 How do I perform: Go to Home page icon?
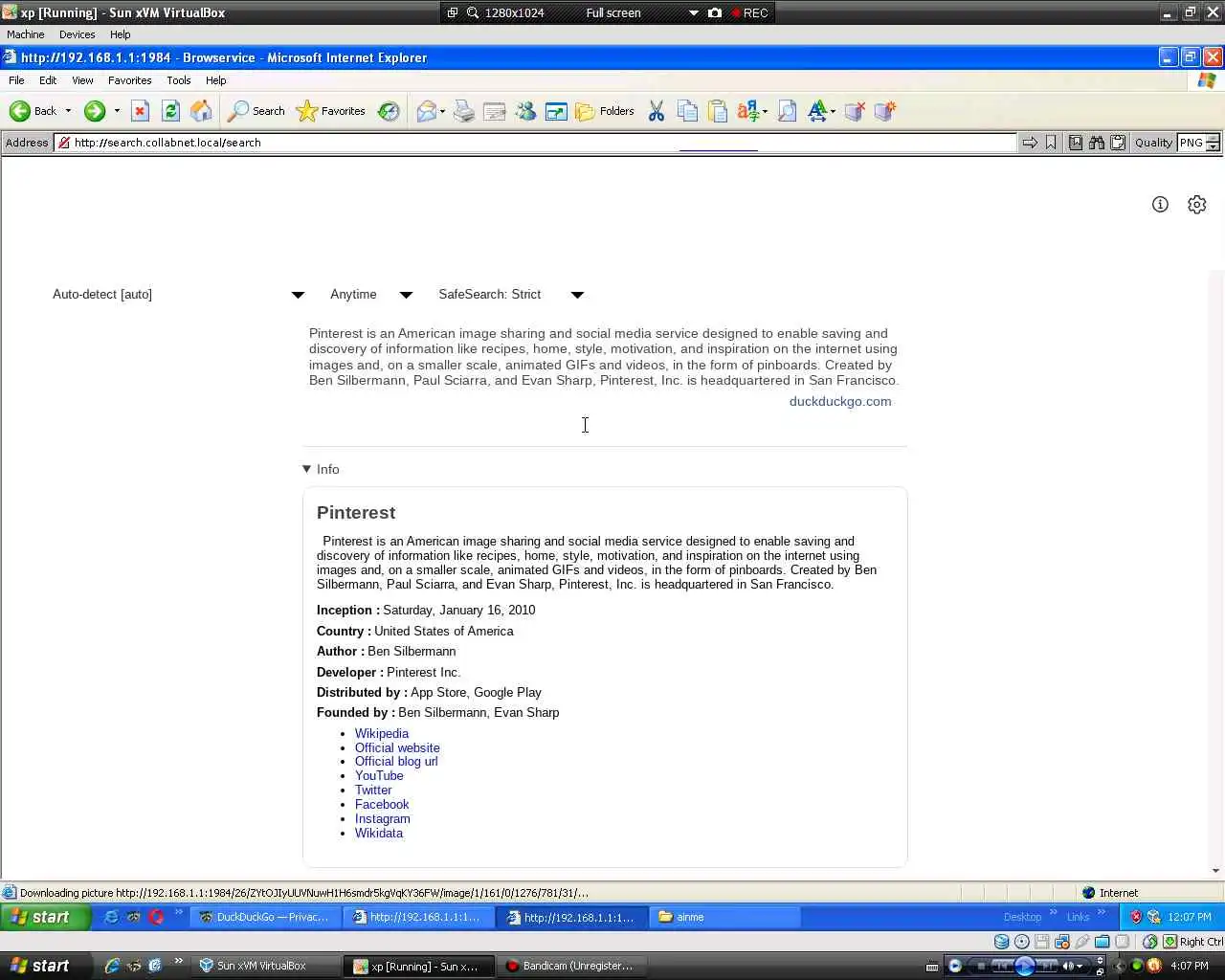click(201, 111)
